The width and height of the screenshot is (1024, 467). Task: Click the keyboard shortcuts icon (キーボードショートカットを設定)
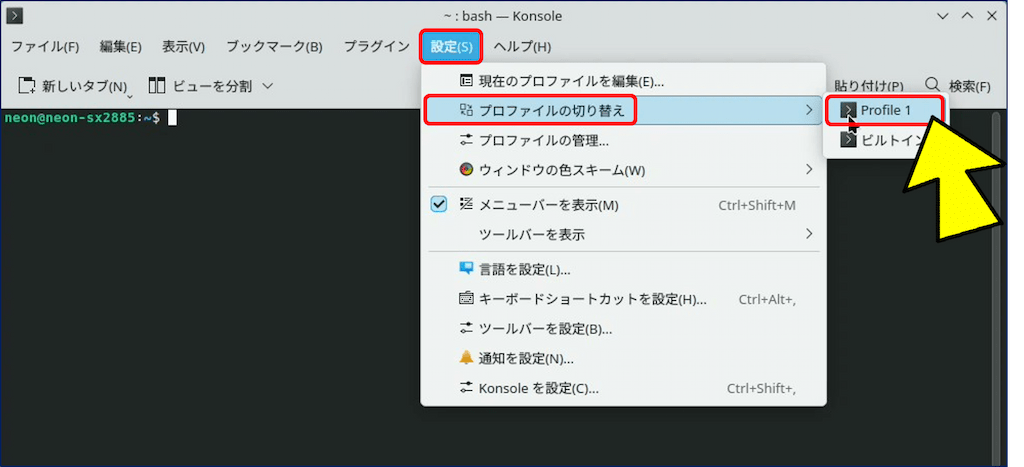(466, 298)
